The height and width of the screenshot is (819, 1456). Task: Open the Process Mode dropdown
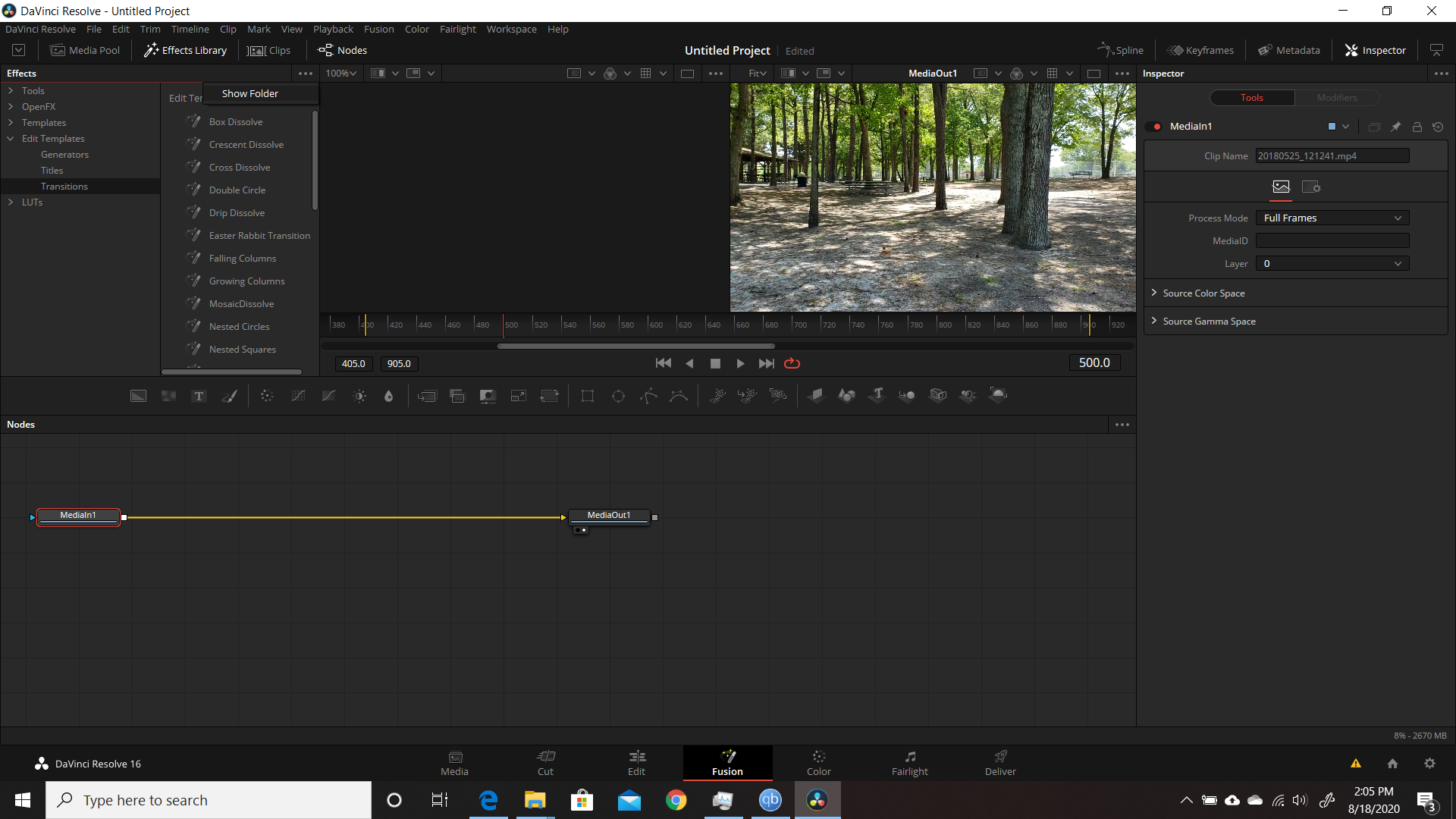click(1332, 218)
